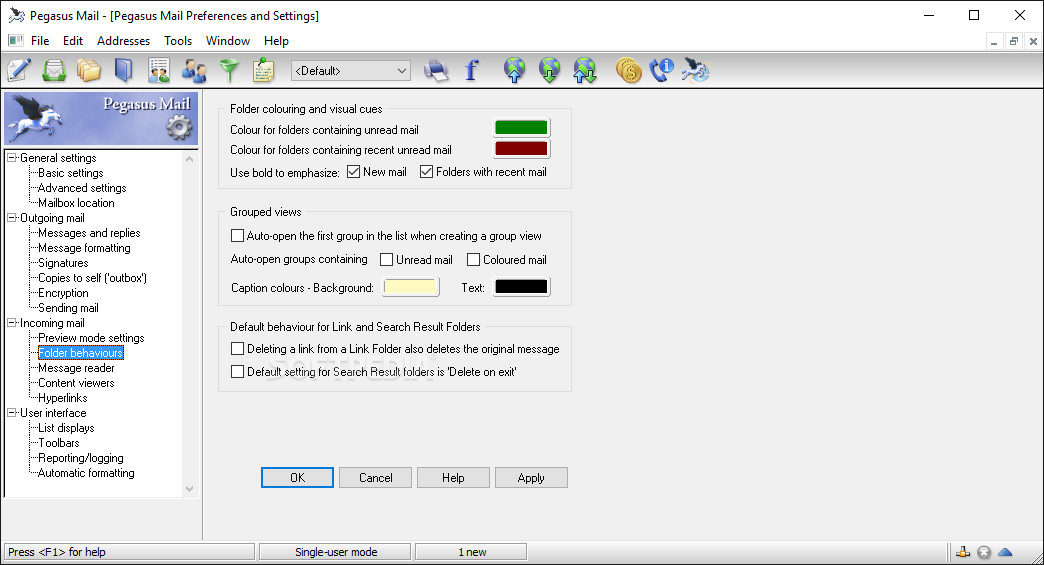
Task: Enable 'Delete on exit' search result default
Action: 237,371
